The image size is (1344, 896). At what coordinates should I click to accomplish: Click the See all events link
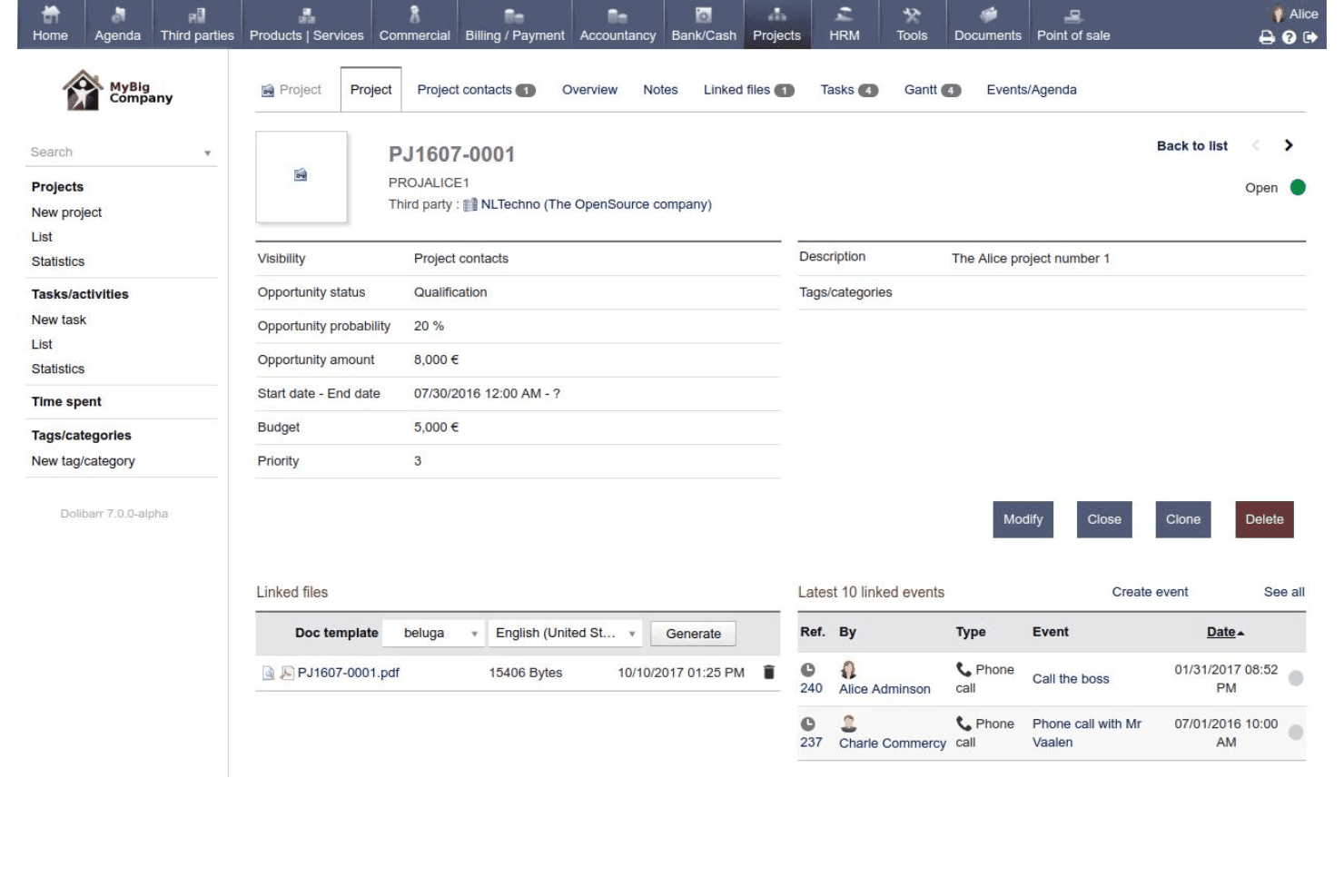pos(1284,592)
